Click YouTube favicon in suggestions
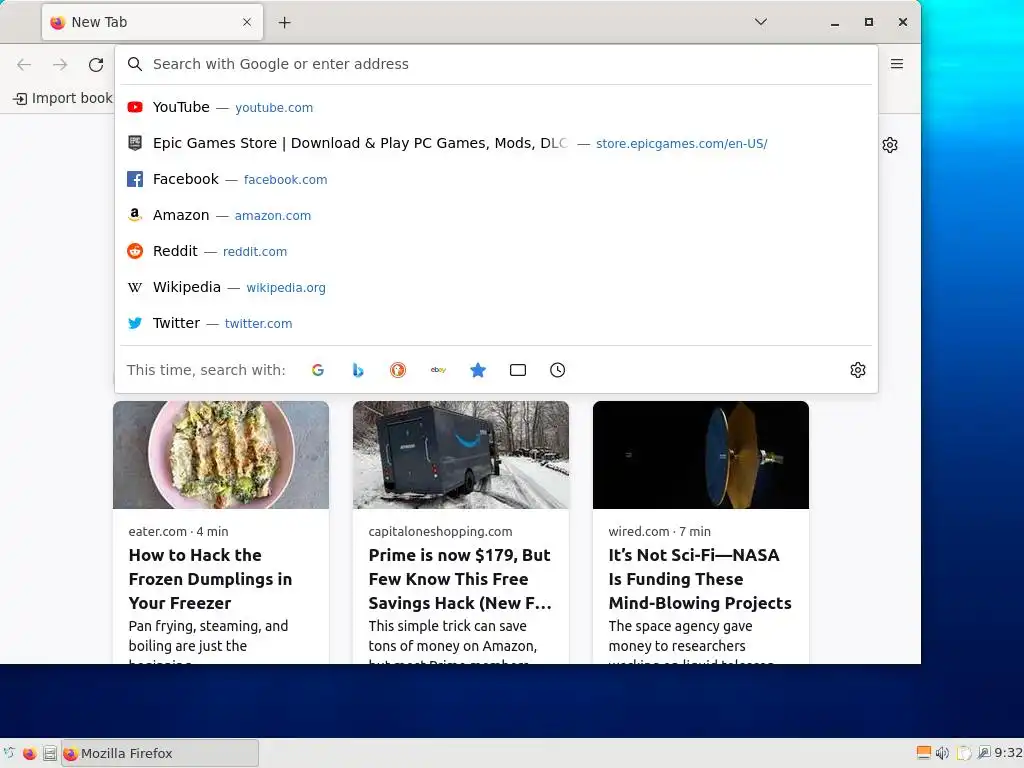 click(135, 107)
